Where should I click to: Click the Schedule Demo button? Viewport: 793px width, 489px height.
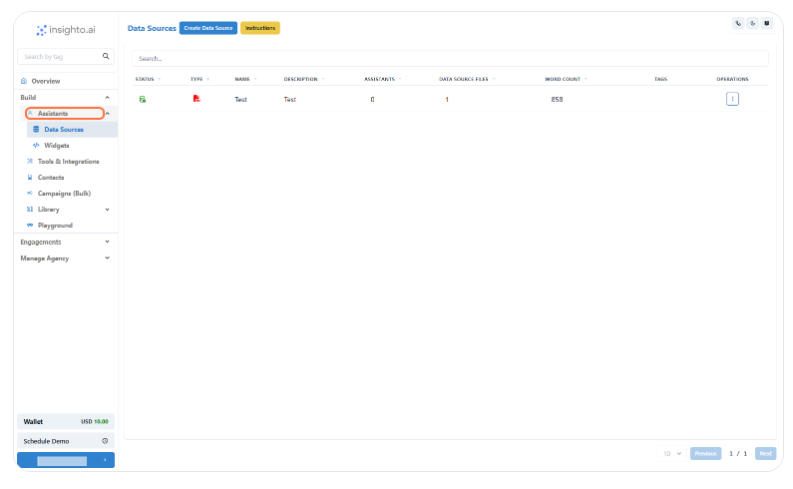click(x=66, y=441)
